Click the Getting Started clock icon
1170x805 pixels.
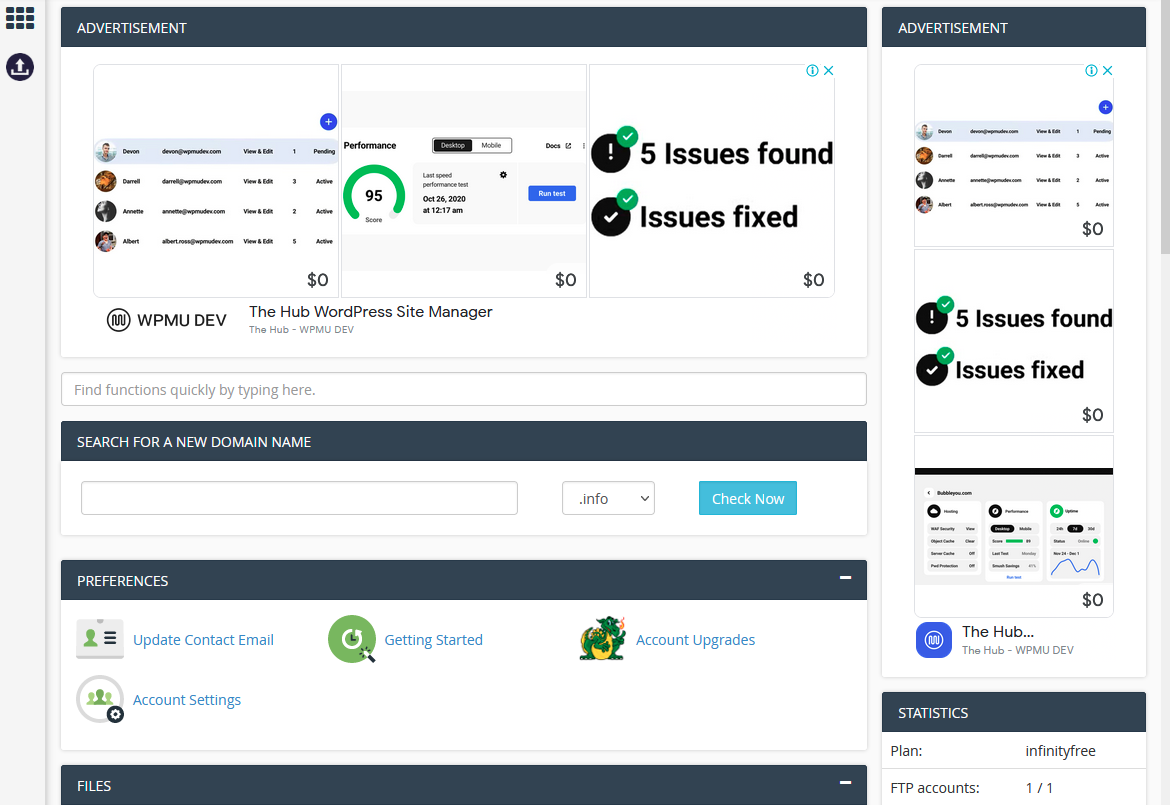[x=352, y=640]
